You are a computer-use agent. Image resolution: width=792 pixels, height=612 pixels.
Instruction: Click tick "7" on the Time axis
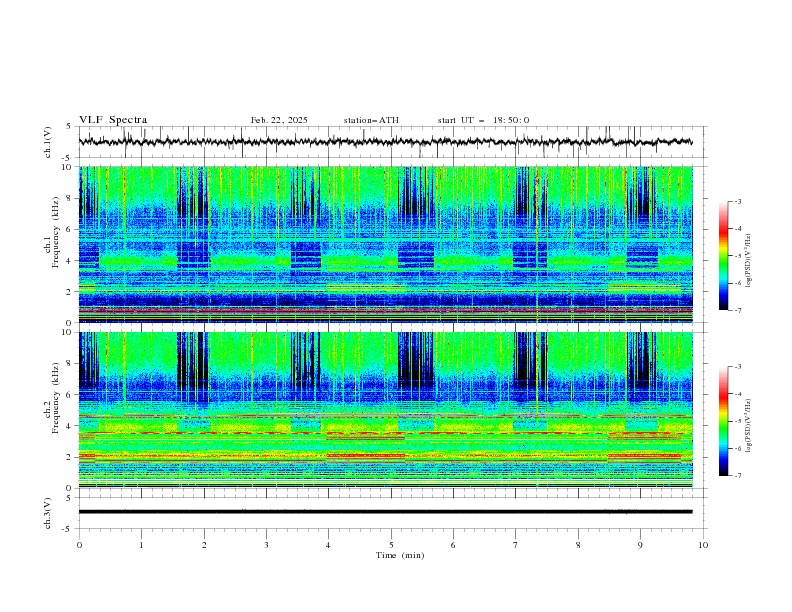515,545
